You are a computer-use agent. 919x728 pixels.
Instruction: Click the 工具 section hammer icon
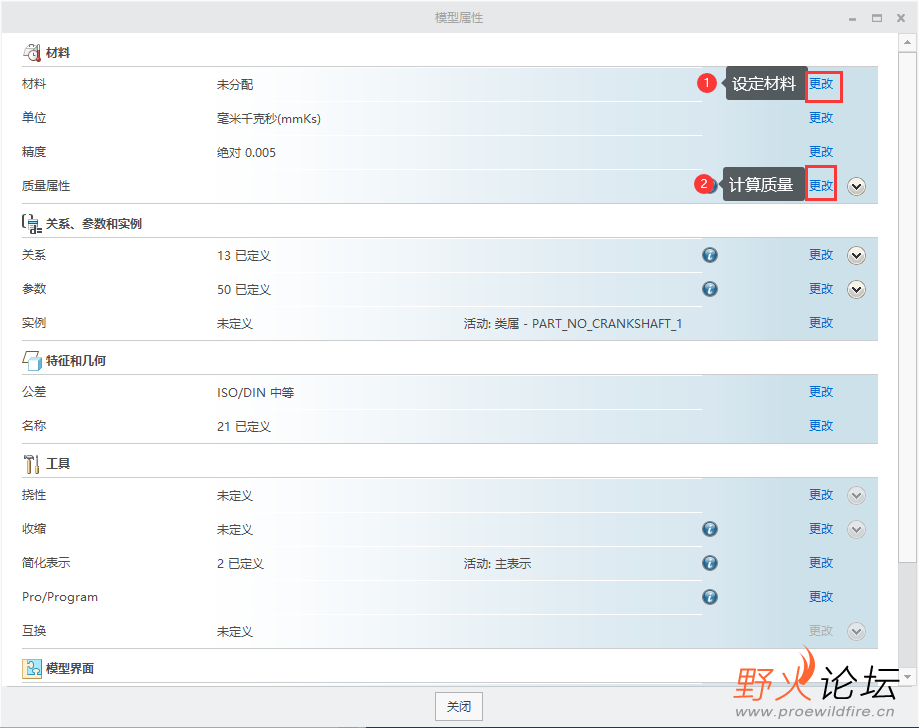click(32, 464)
